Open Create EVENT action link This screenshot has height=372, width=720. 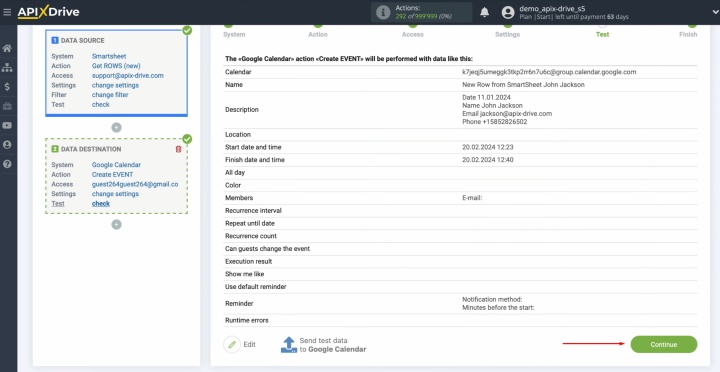click(112, 175)
